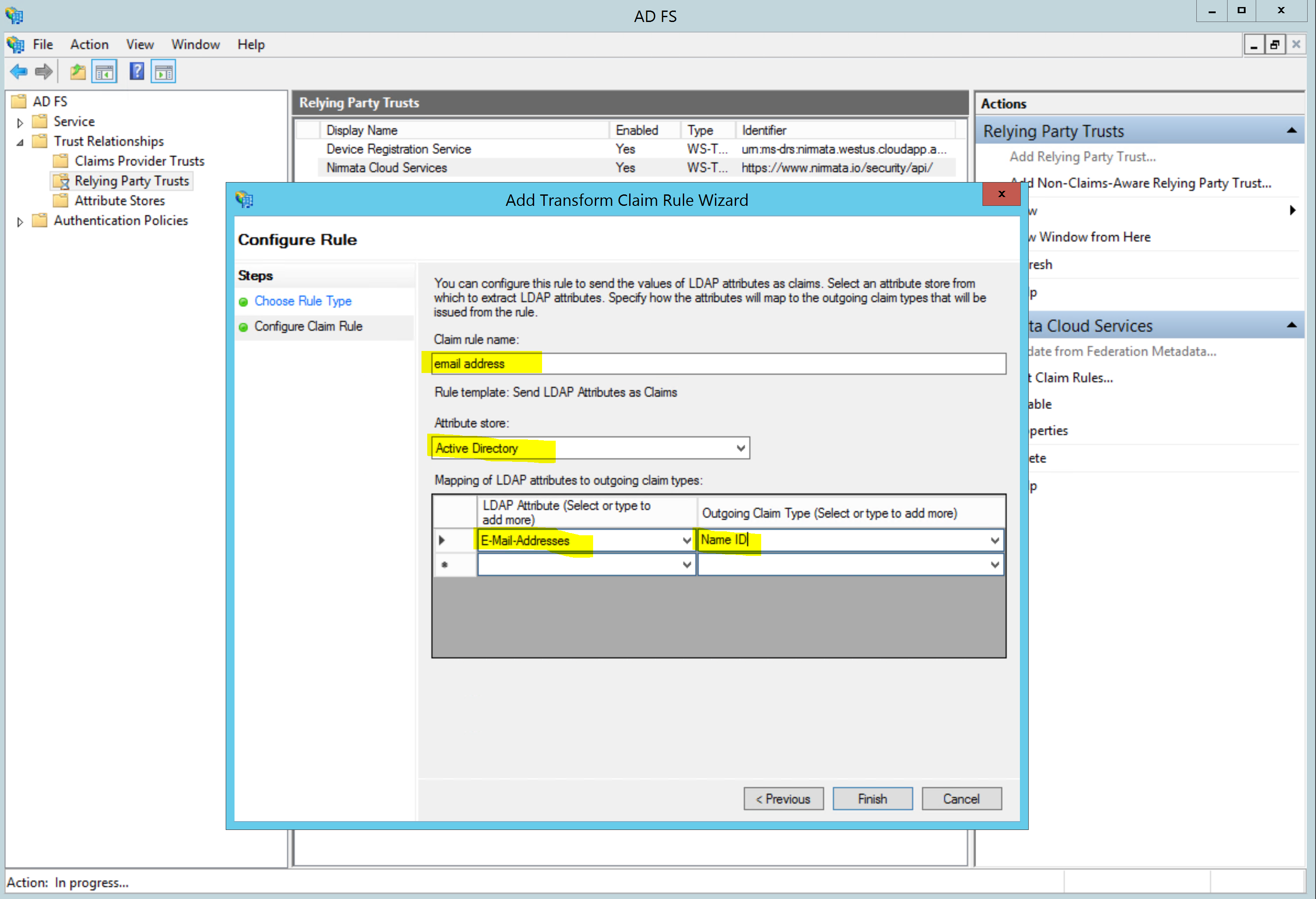Click the AD FS icon in title bar
This screenshot has width=1316, height=899.
[14, 15]
